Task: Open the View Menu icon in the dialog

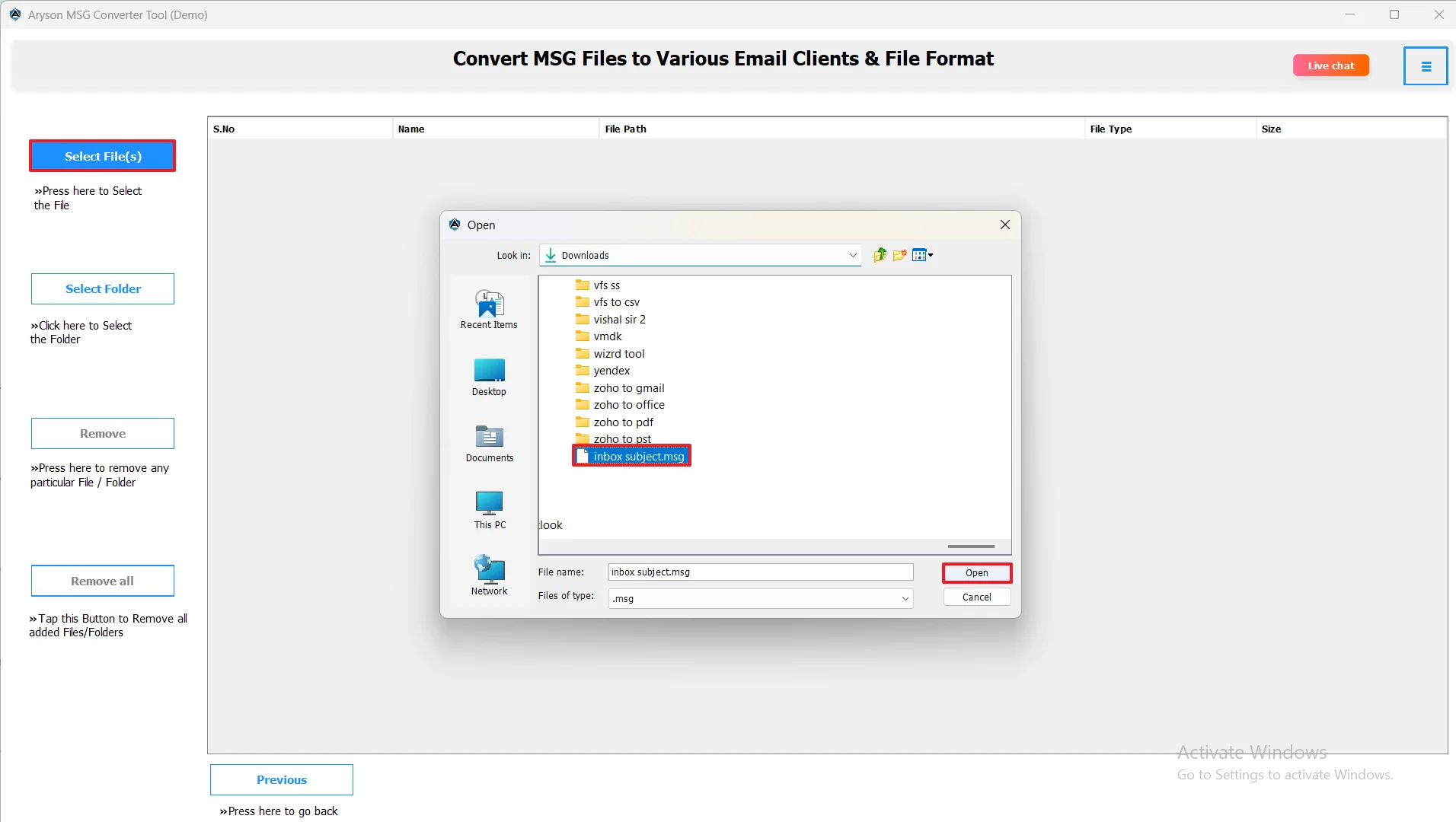Action: 922,255
